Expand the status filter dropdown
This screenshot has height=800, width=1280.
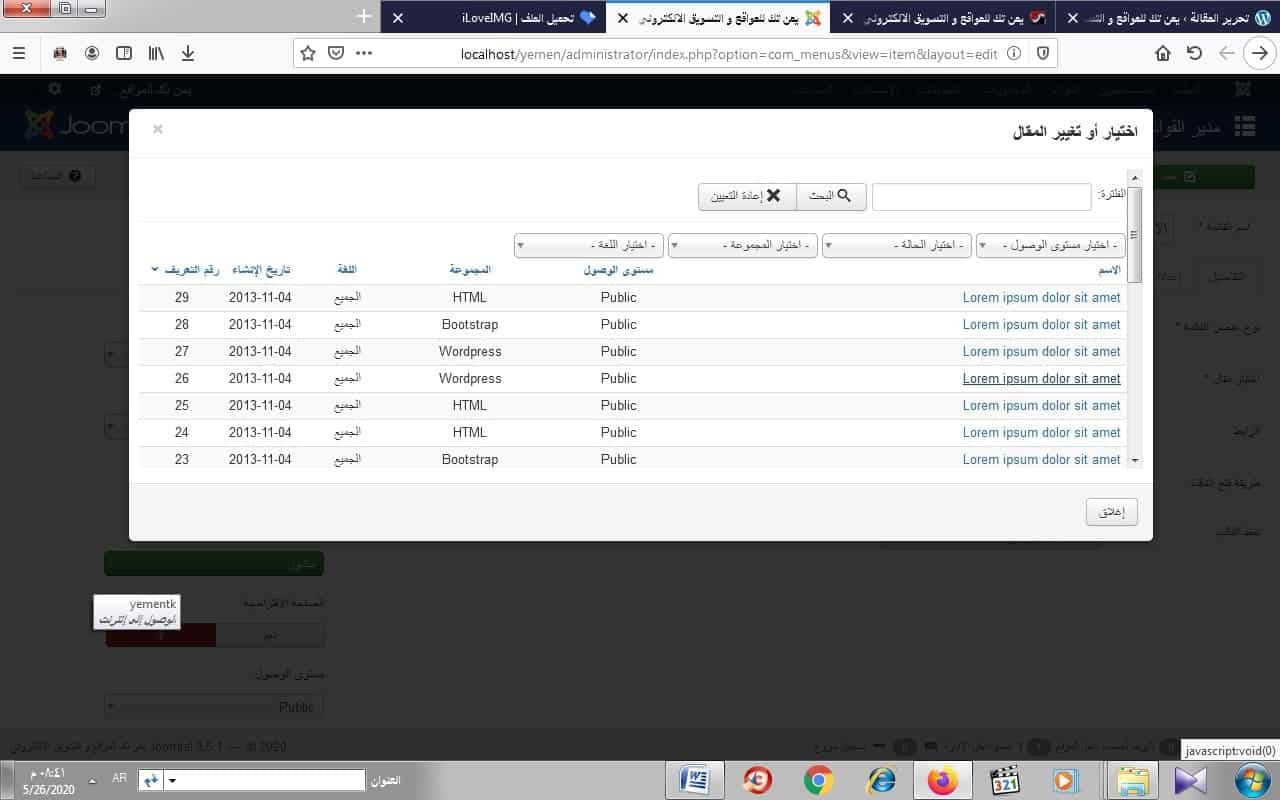coord(897,245)
